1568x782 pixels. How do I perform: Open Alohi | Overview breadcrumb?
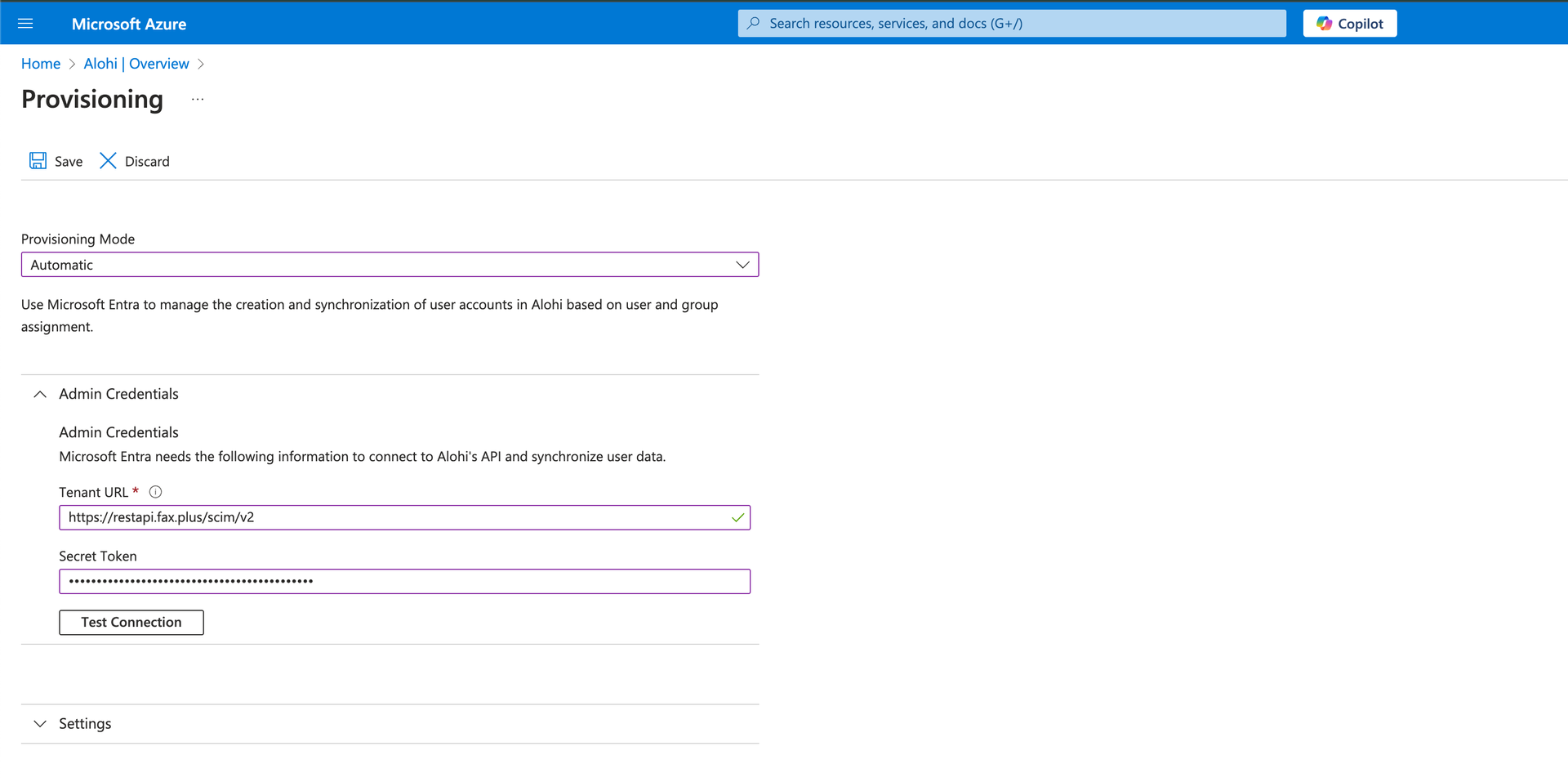point(136,64)
